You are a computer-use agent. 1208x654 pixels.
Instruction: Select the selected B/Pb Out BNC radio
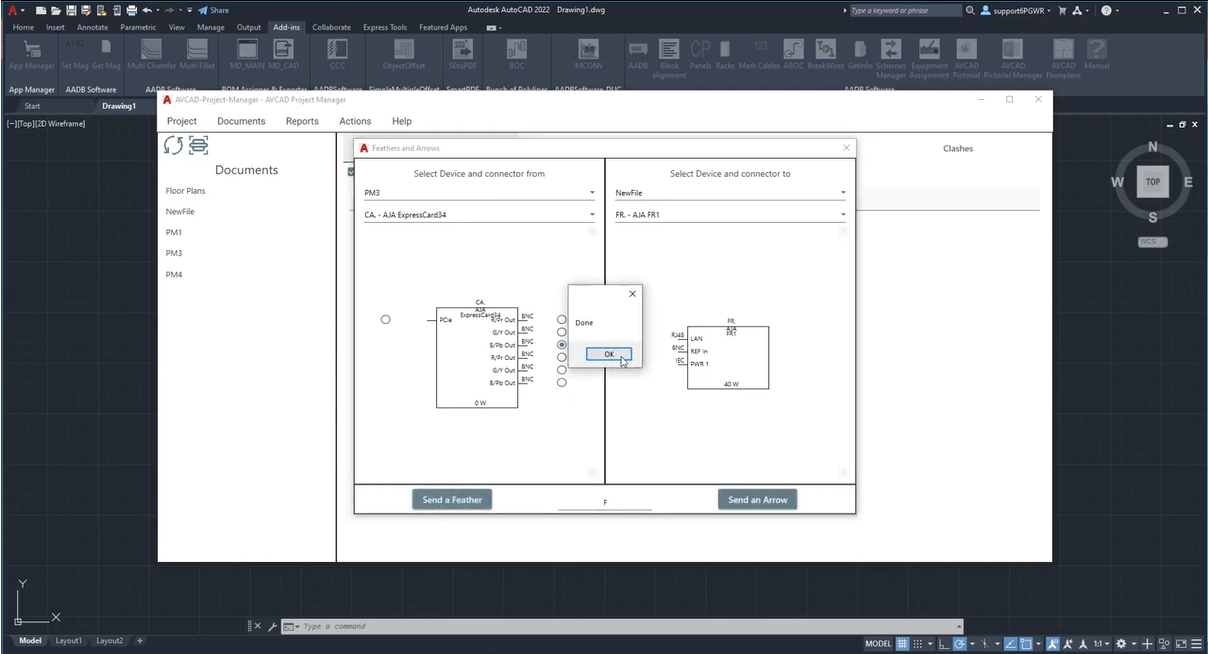(562, 344)
